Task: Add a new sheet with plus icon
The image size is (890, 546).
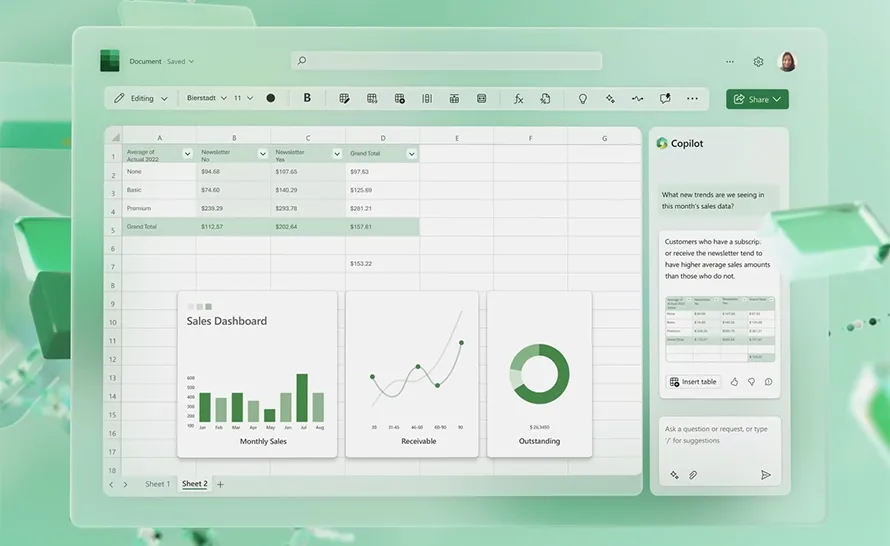Action: click(x=220, y=485)
